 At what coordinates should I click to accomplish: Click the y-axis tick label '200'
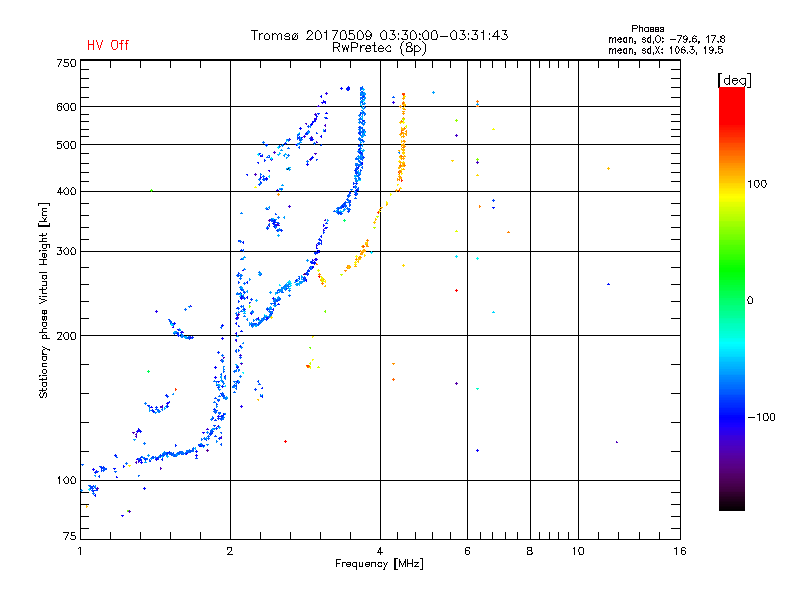(x=66, y=336)
